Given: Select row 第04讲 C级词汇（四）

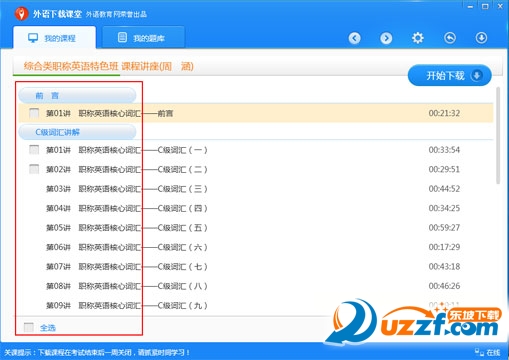Looking at the screenshot, I should (x=256, y=208).
